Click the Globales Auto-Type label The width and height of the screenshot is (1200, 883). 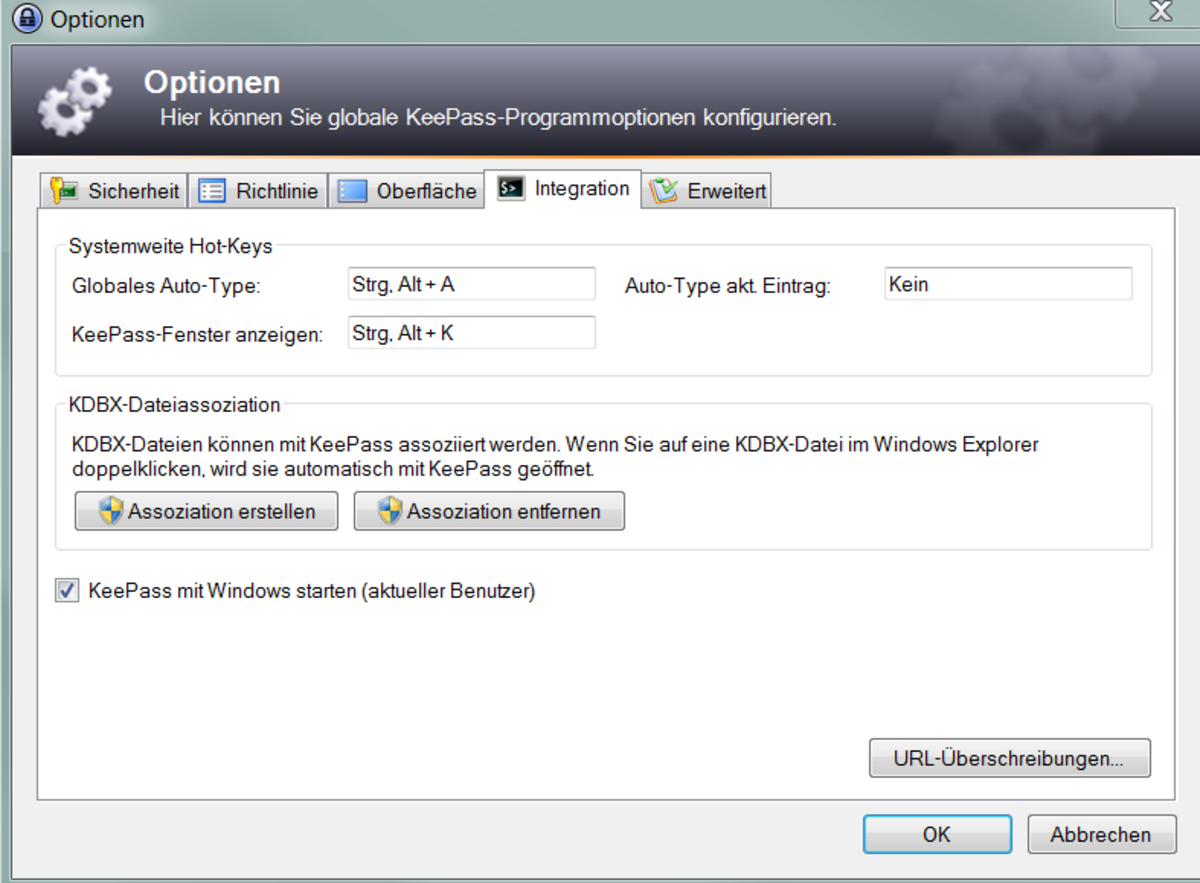pyautogui.click(x=166, y=286)
